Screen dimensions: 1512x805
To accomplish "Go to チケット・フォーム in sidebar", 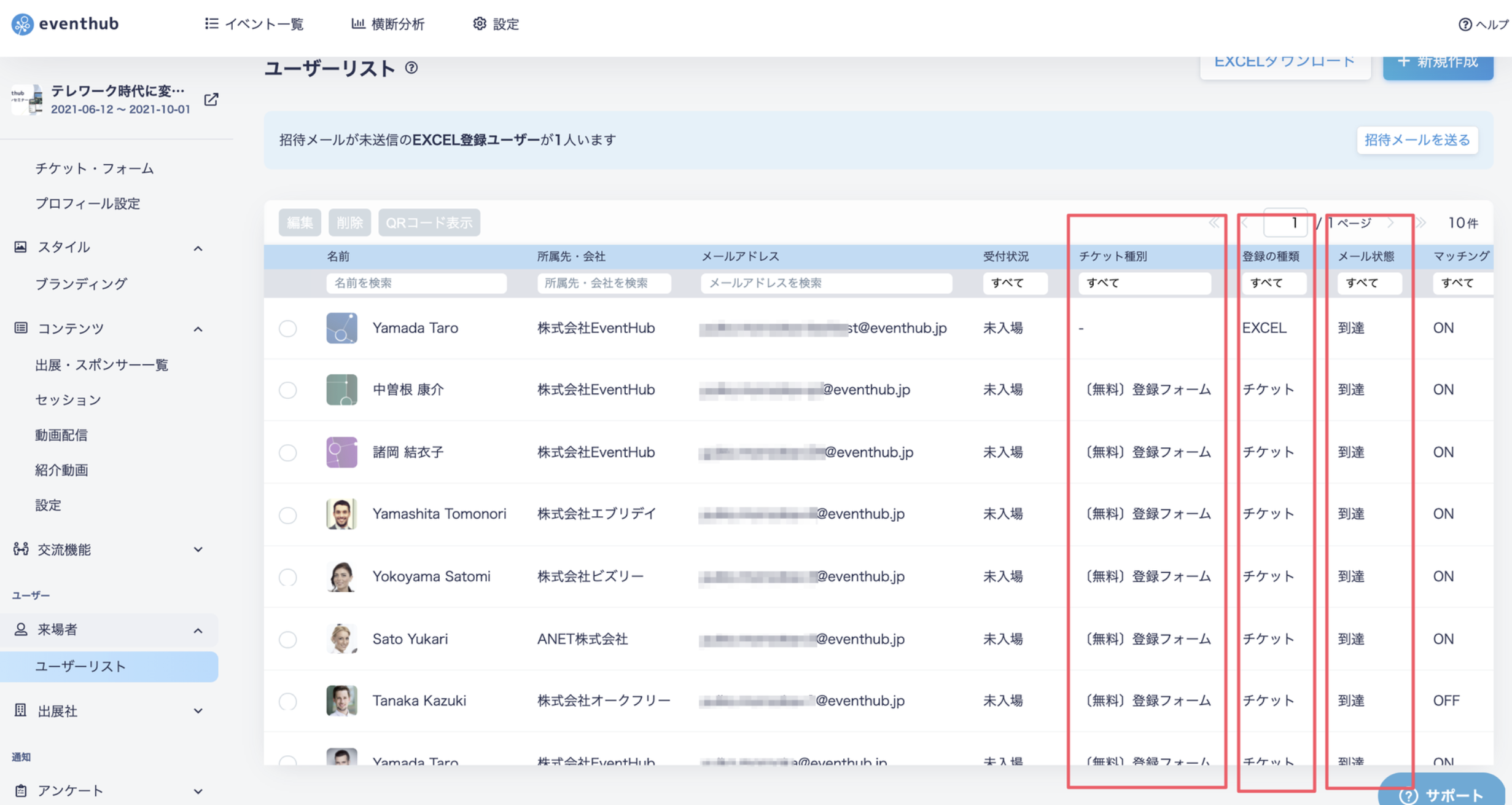I will point(95,168).
